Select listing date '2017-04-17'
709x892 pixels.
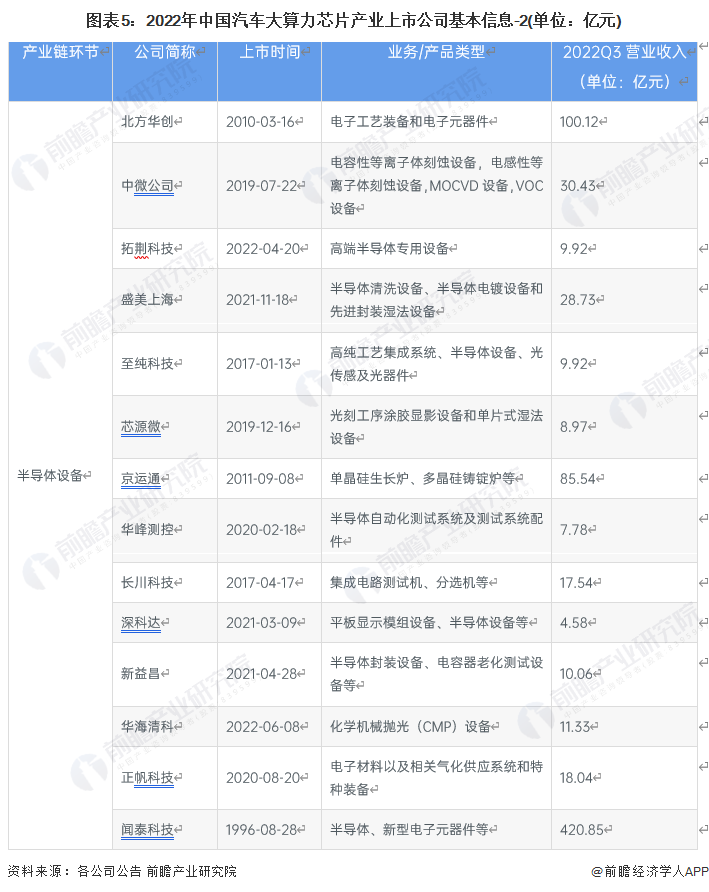tap(261, 583)
